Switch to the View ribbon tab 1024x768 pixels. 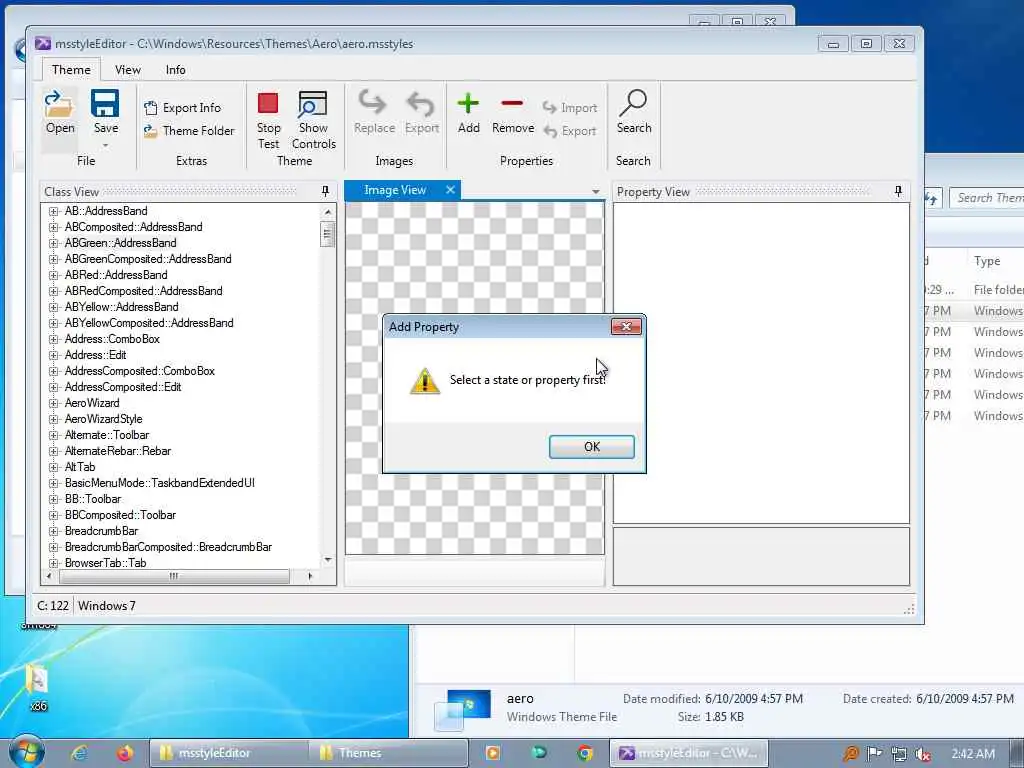pyautogui.click(x=127, y=69)
